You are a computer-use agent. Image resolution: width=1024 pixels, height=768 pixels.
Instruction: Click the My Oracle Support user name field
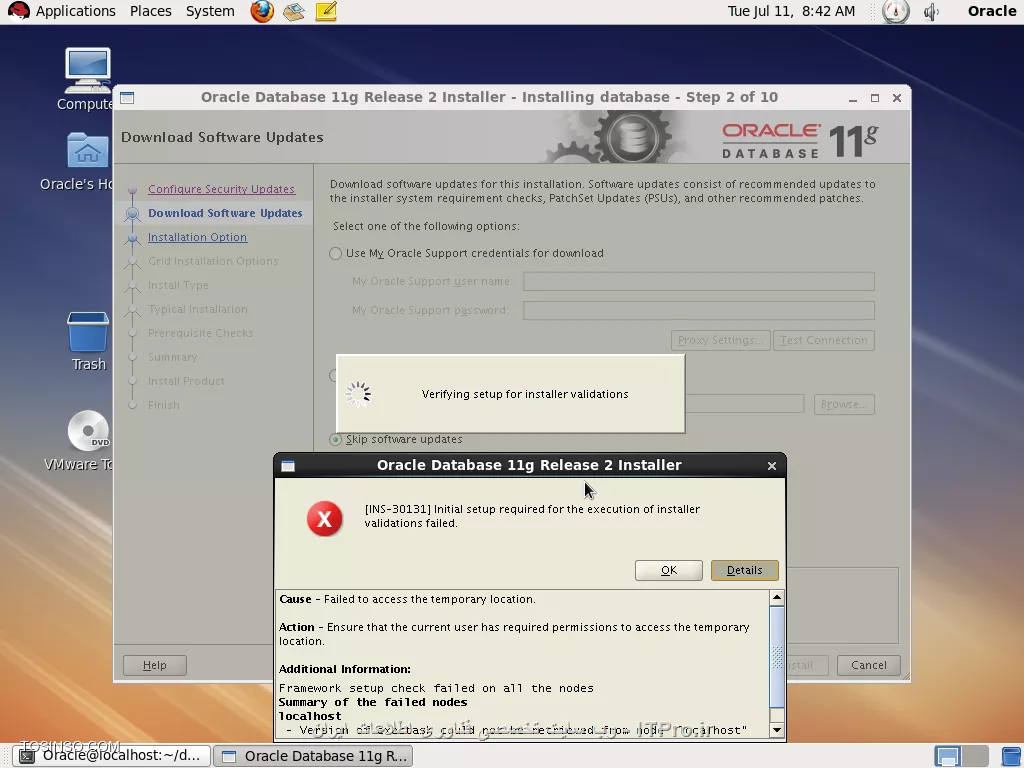click(x=699, y=281)
